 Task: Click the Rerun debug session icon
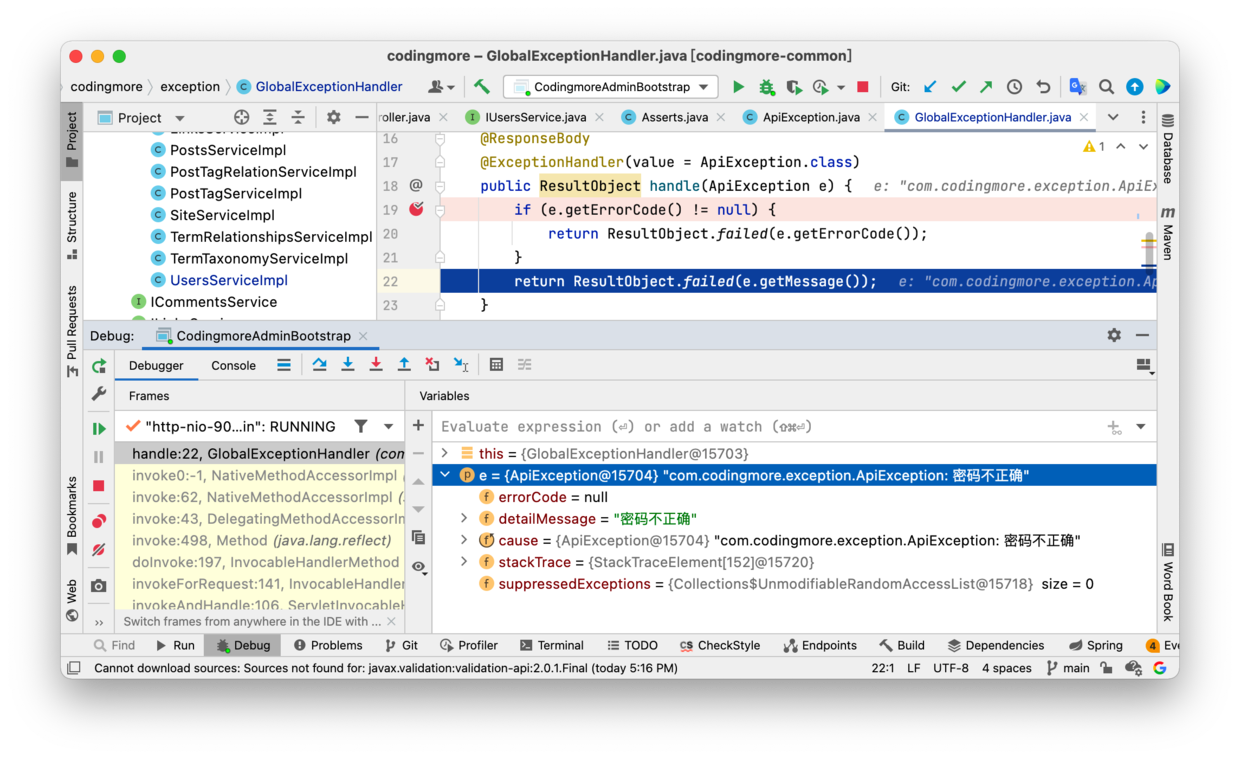click(99, 366)
